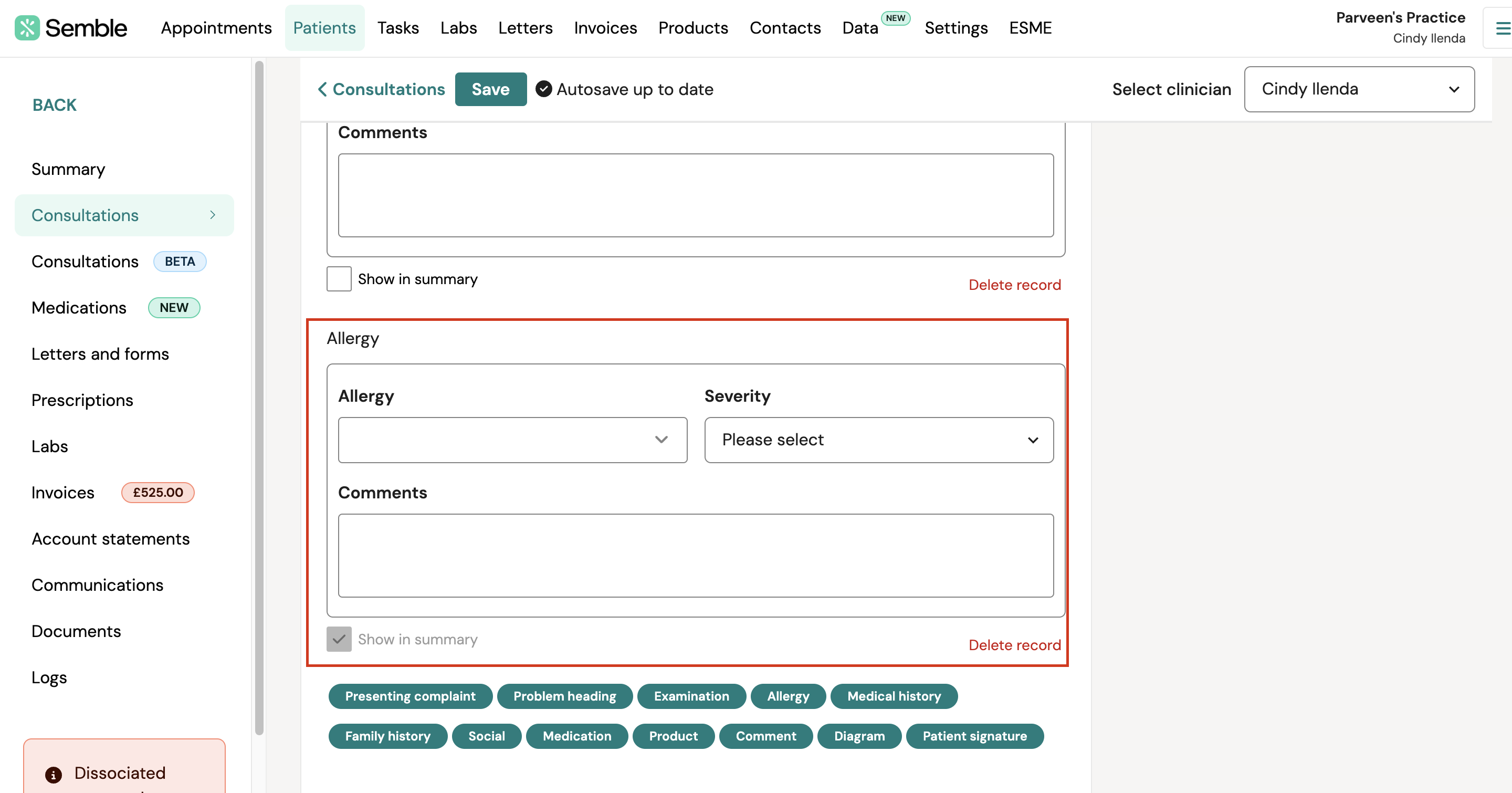
Task: Open Invoices in top navigation bar
Action: 605,28
